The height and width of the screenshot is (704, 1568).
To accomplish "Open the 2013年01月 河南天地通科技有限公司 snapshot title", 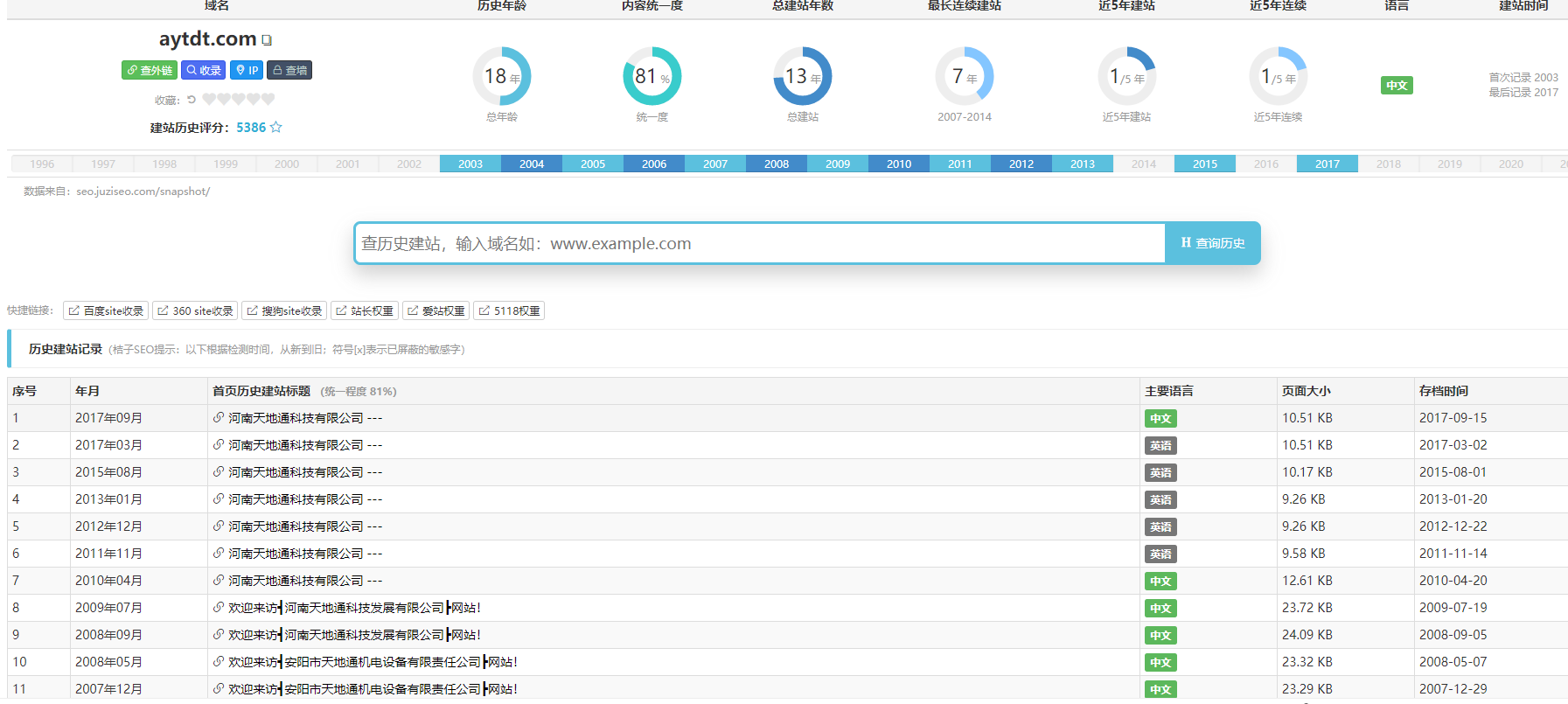I will tap(296, 499).
